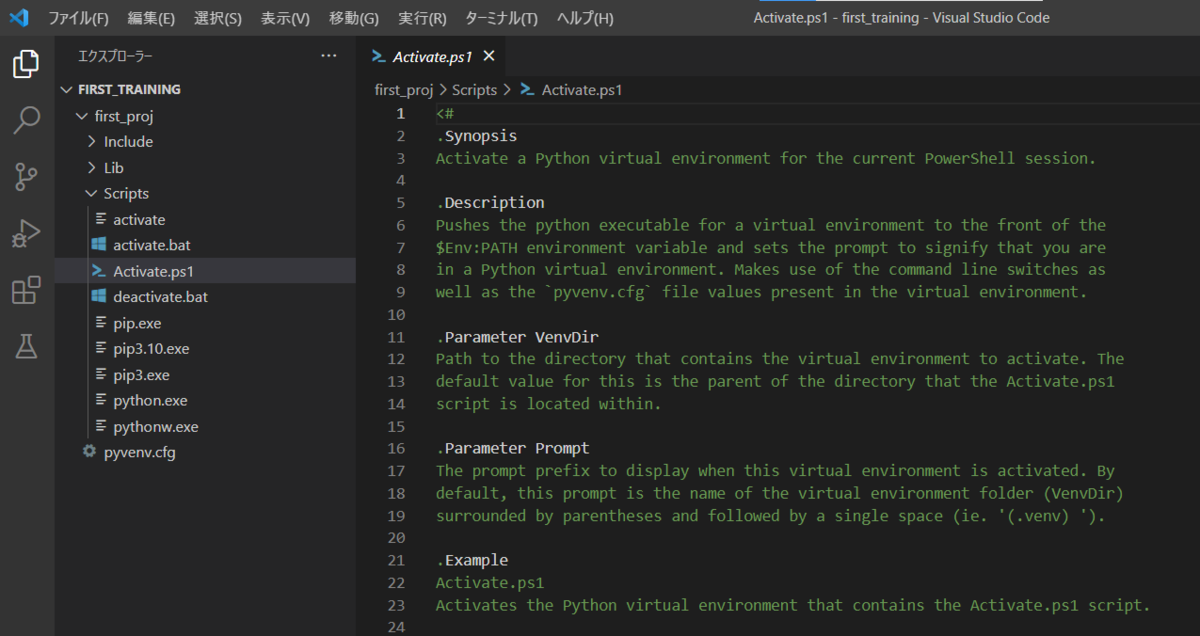Open the ファイル(F) menu
Screen dimensions: 1200x636
[x=79, y=18]
